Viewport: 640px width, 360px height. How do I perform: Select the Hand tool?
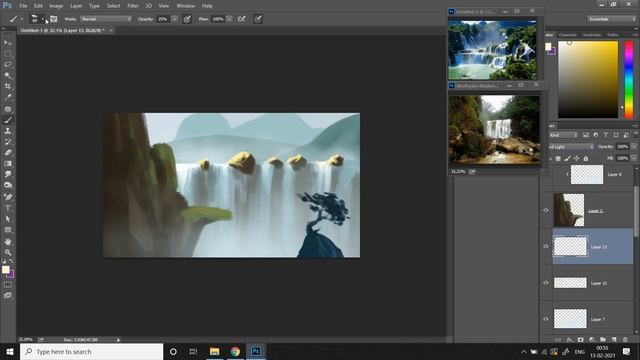(8, 242)
